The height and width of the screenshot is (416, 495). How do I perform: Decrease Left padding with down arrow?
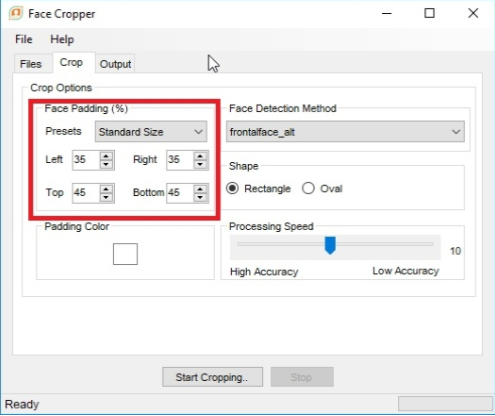[x=106, y=164]
